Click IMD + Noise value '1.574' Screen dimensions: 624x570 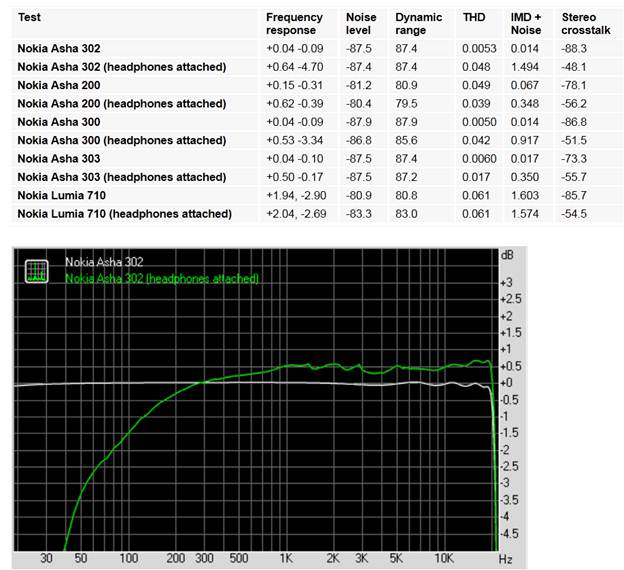point(525,214)
